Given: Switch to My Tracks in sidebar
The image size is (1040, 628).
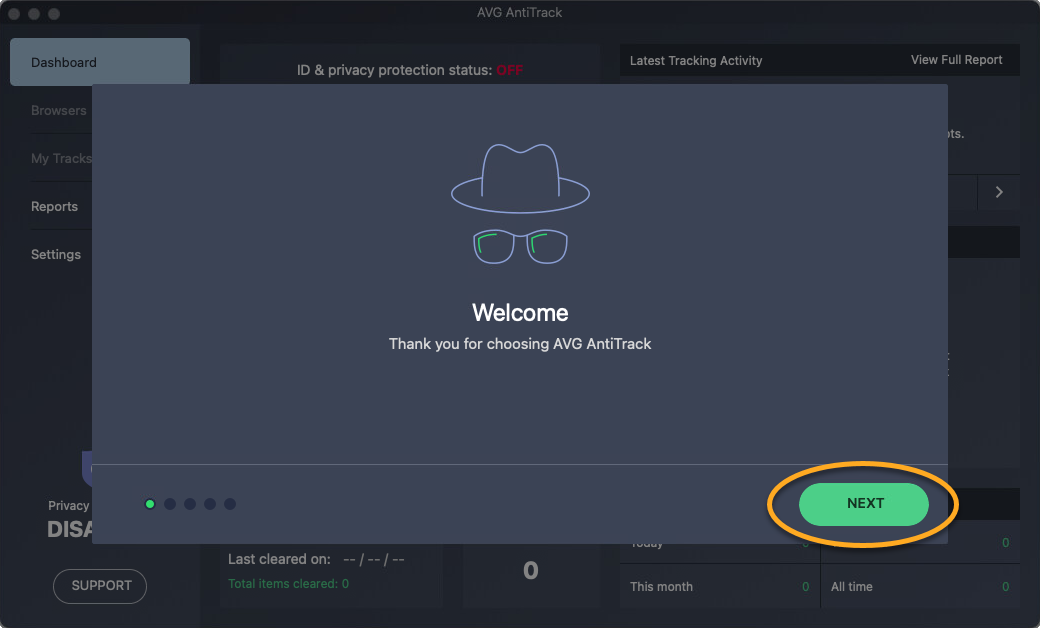Looking at the screenshot, I should tap(60, 158).
